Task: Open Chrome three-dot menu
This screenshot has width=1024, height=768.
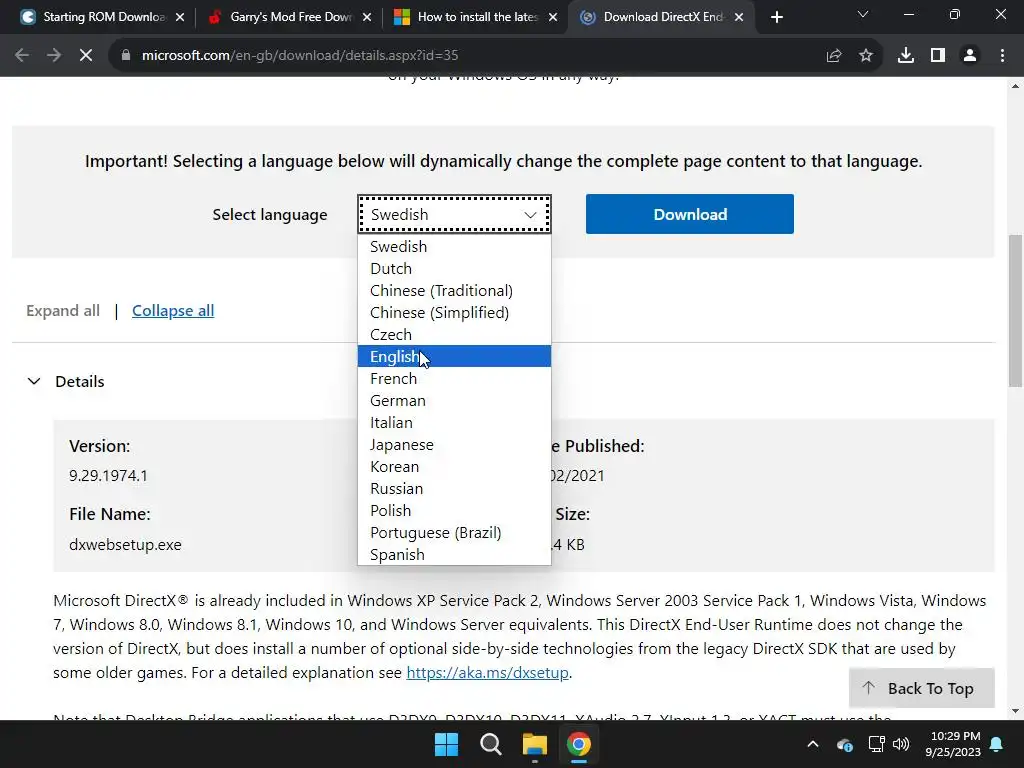Action: [x=1002, y=56]
